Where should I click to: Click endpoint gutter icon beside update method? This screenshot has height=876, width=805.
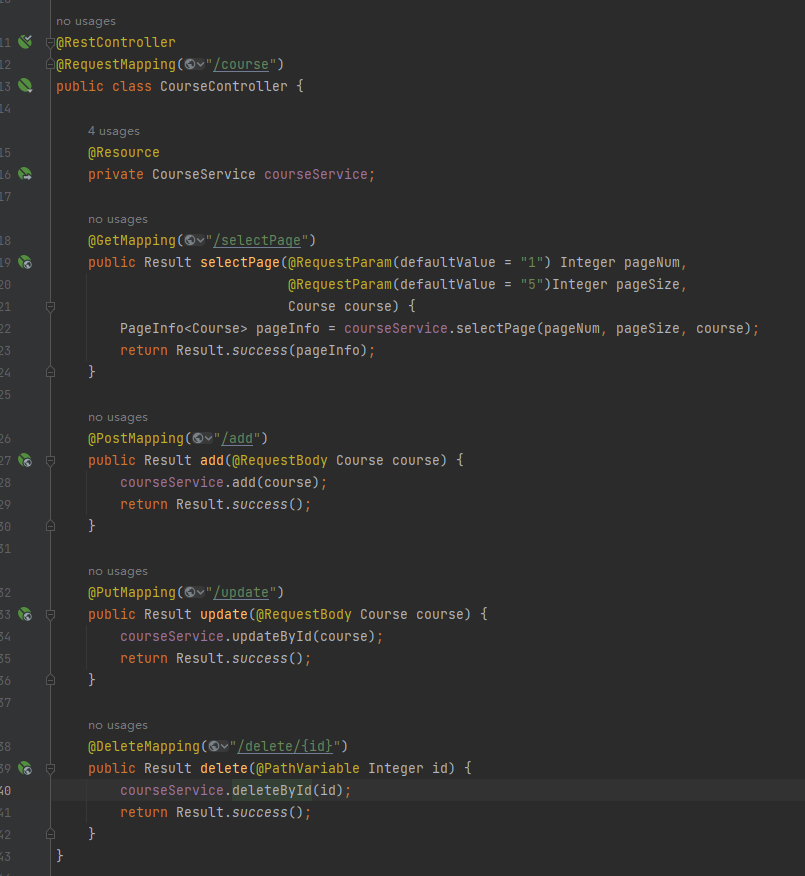(25, 614)
